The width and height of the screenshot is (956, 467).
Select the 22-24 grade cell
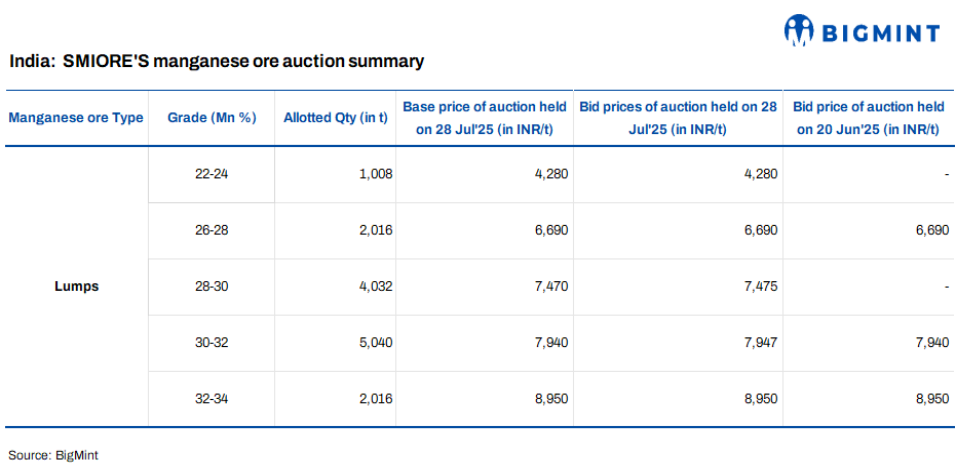coord(211,174)
